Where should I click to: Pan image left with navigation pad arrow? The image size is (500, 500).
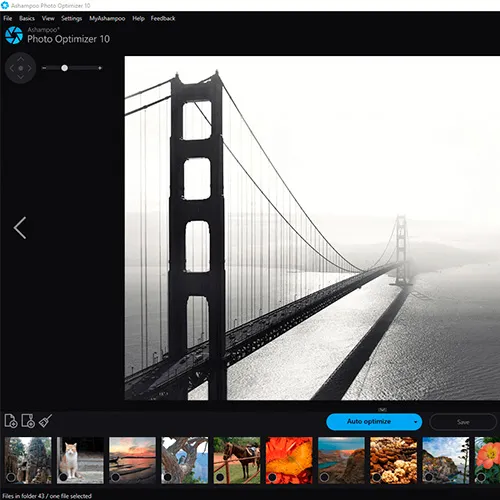coord(12,68)
